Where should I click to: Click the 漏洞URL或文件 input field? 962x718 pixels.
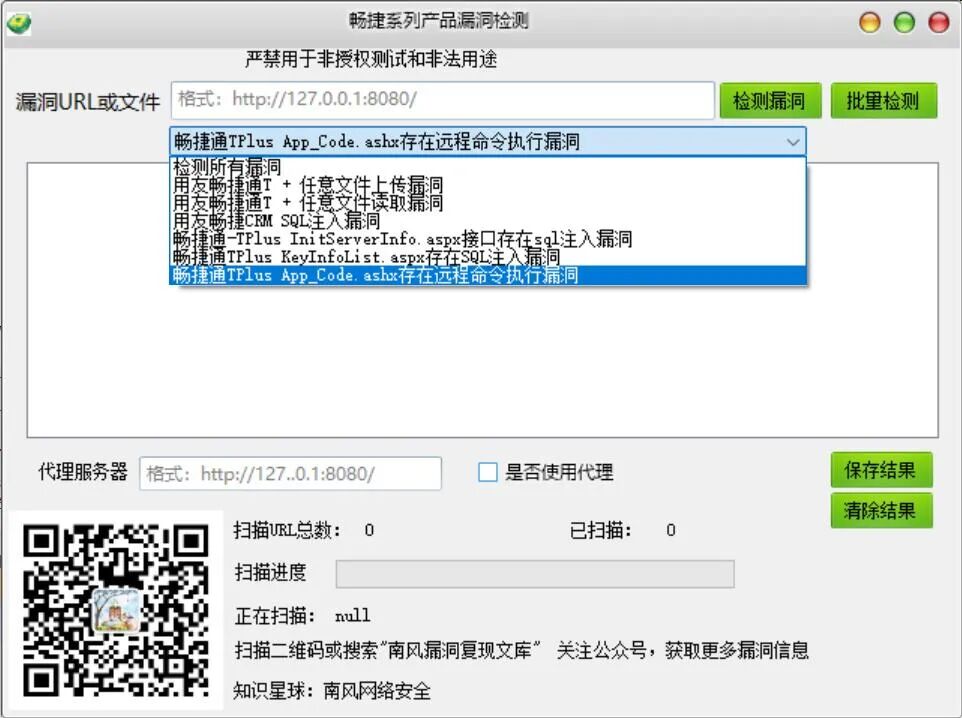click(x=442, y=100)
